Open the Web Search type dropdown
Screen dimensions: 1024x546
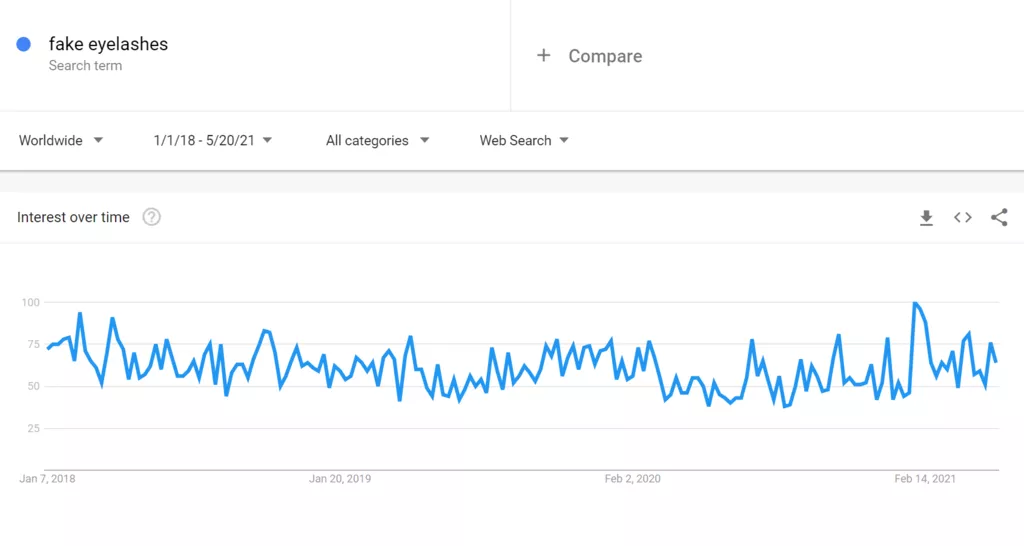tap(524, 140)
